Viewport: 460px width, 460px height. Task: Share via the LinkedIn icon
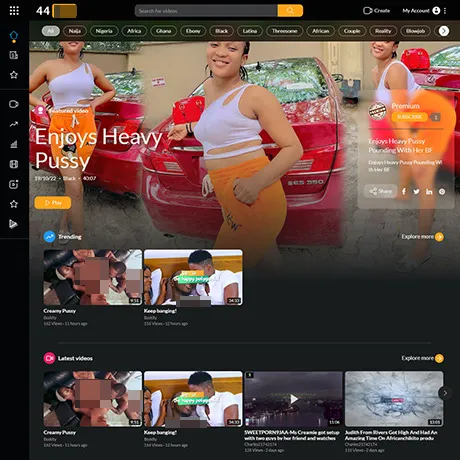click(429, 191)
